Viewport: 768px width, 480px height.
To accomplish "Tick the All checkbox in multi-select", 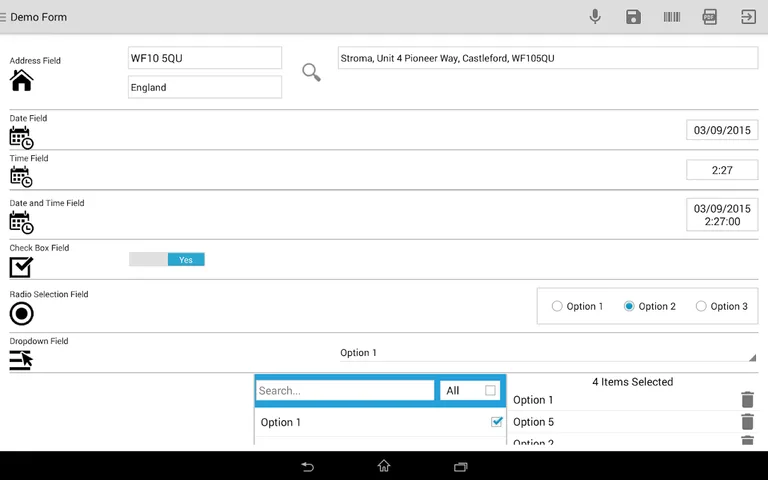I will point(490,390).
